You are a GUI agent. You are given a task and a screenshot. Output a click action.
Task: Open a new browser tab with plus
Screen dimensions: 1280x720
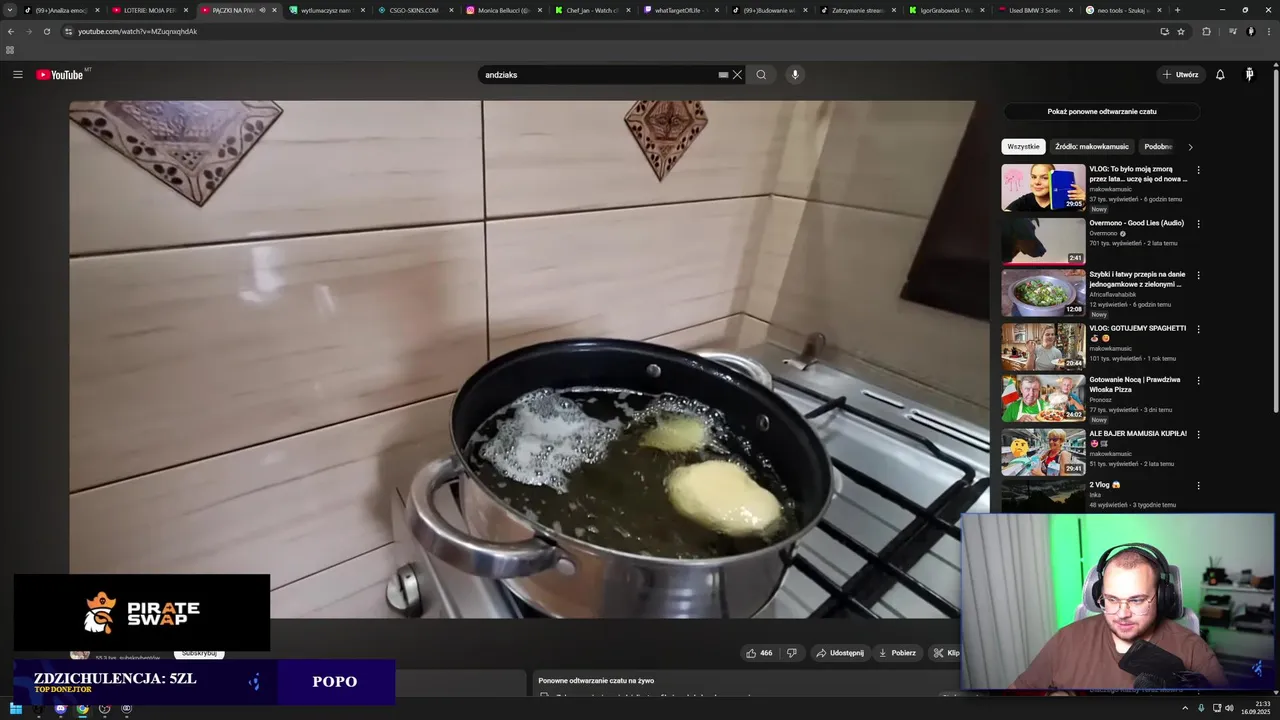click(x=1177, y=10)
